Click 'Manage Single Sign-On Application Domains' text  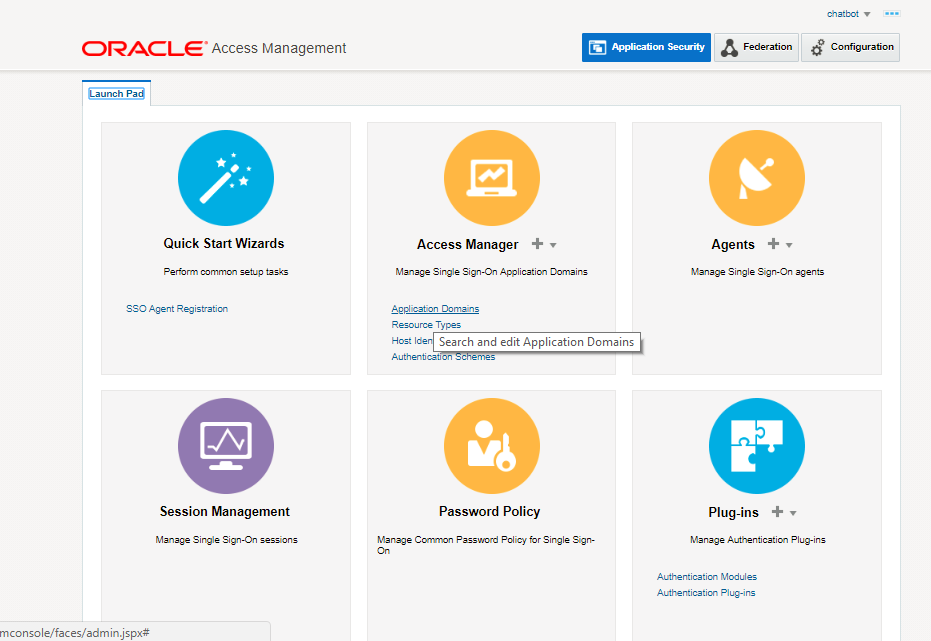point(492,272)
